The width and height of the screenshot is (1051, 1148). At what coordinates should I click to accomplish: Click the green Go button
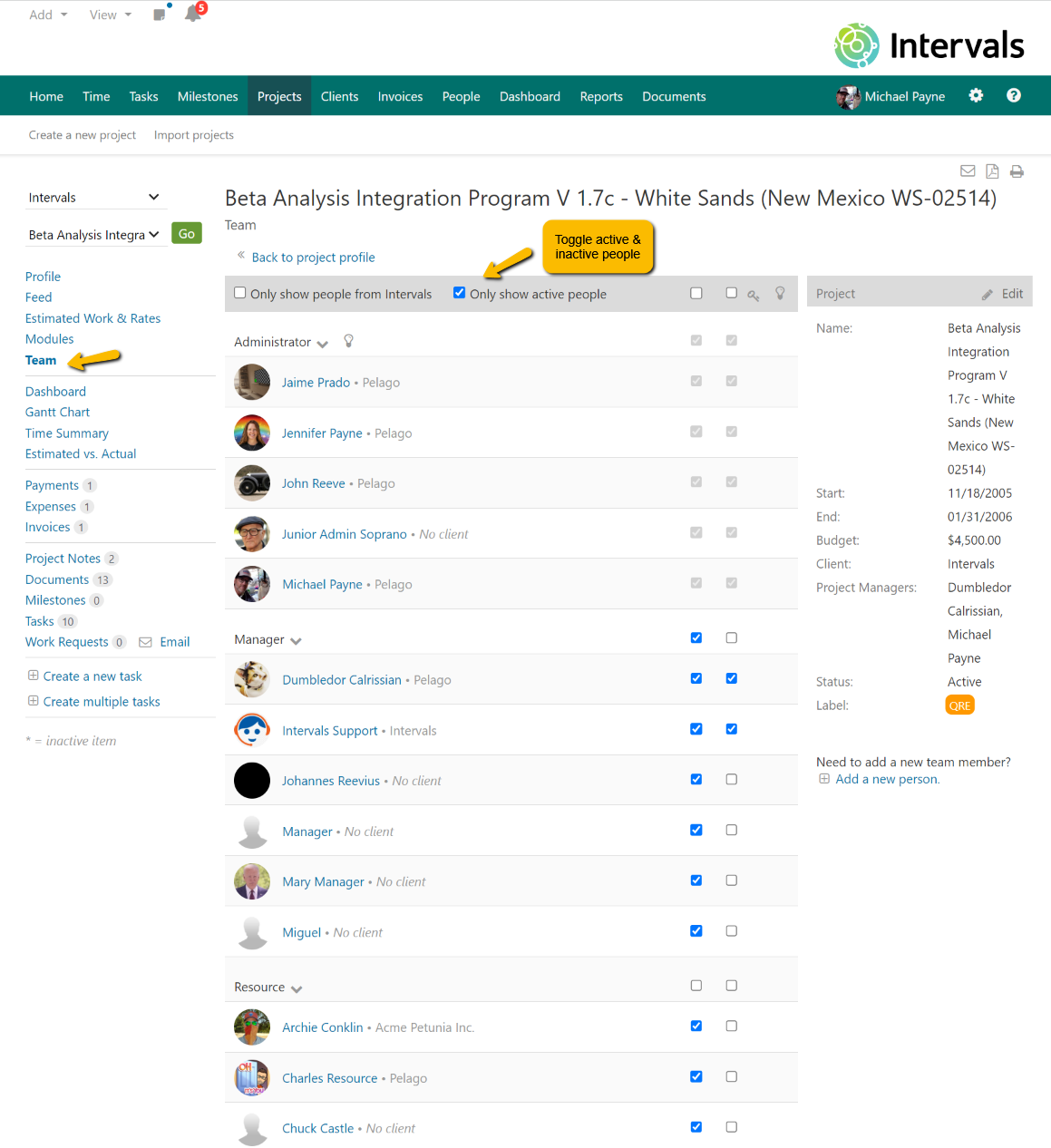[187, 234]
